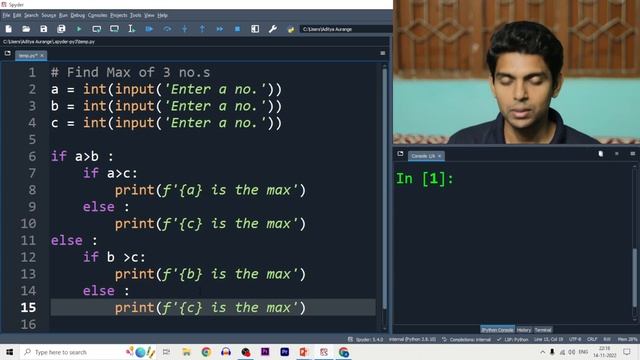
Task: Stop debugging with the blue square icon
Action: [x=238, y=29]
